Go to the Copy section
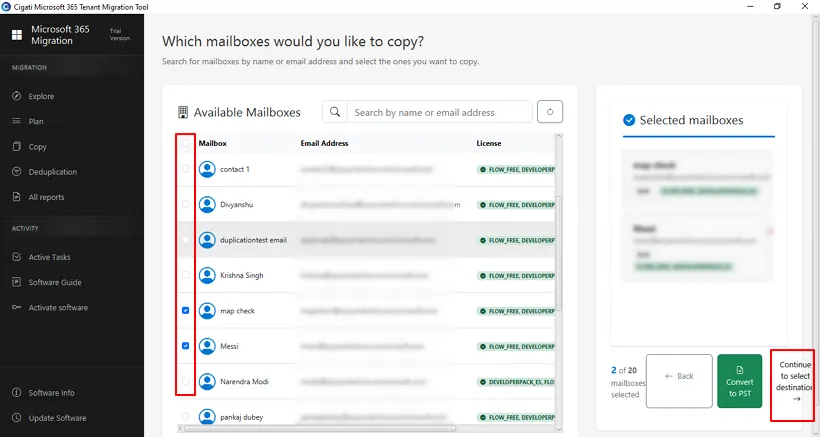The width and height of the screenshot is (820, 437). tap(37, 147)
